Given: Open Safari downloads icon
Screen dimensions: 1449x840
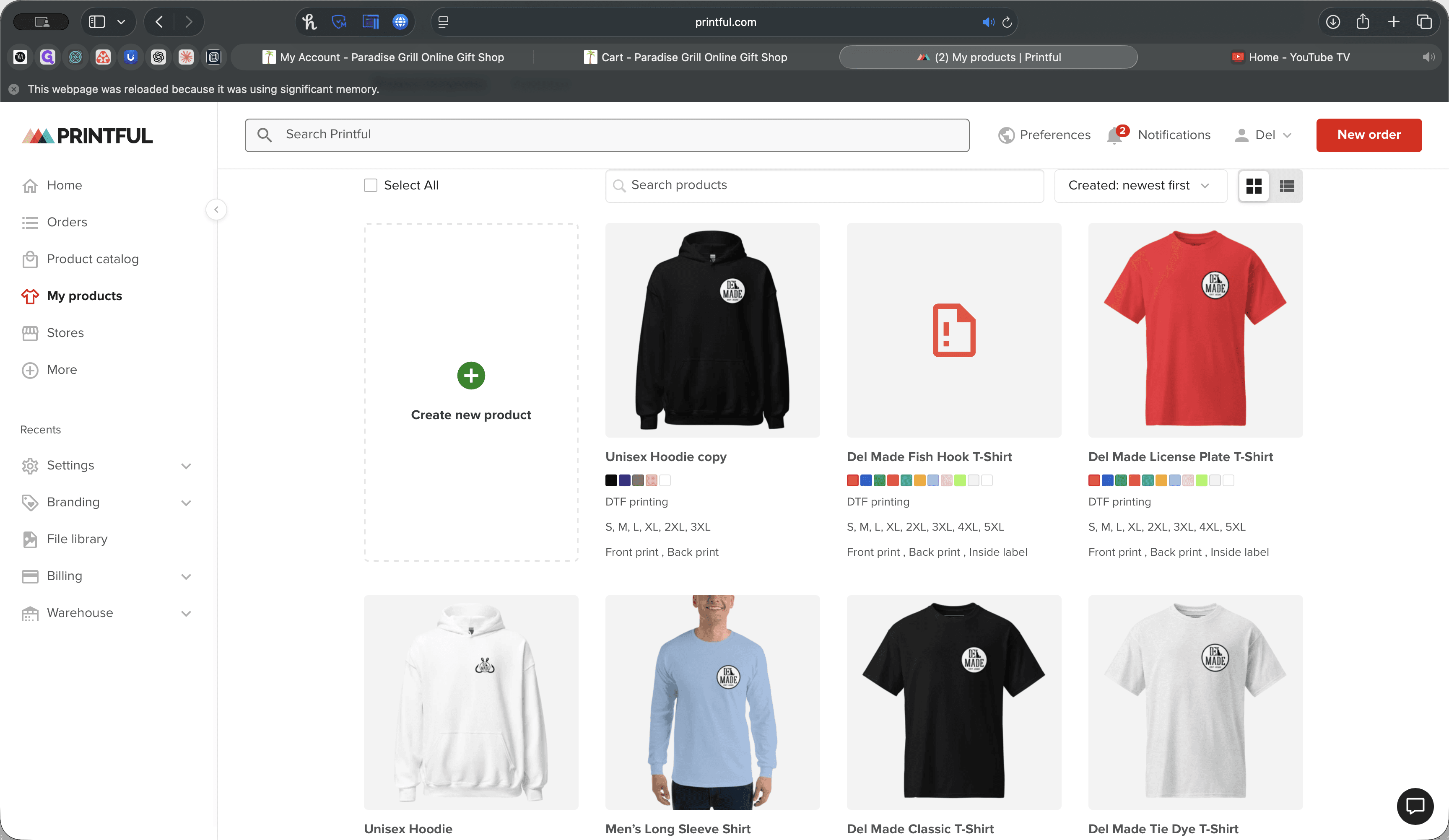Looking at the screenshot, I should click(1333, 22).
